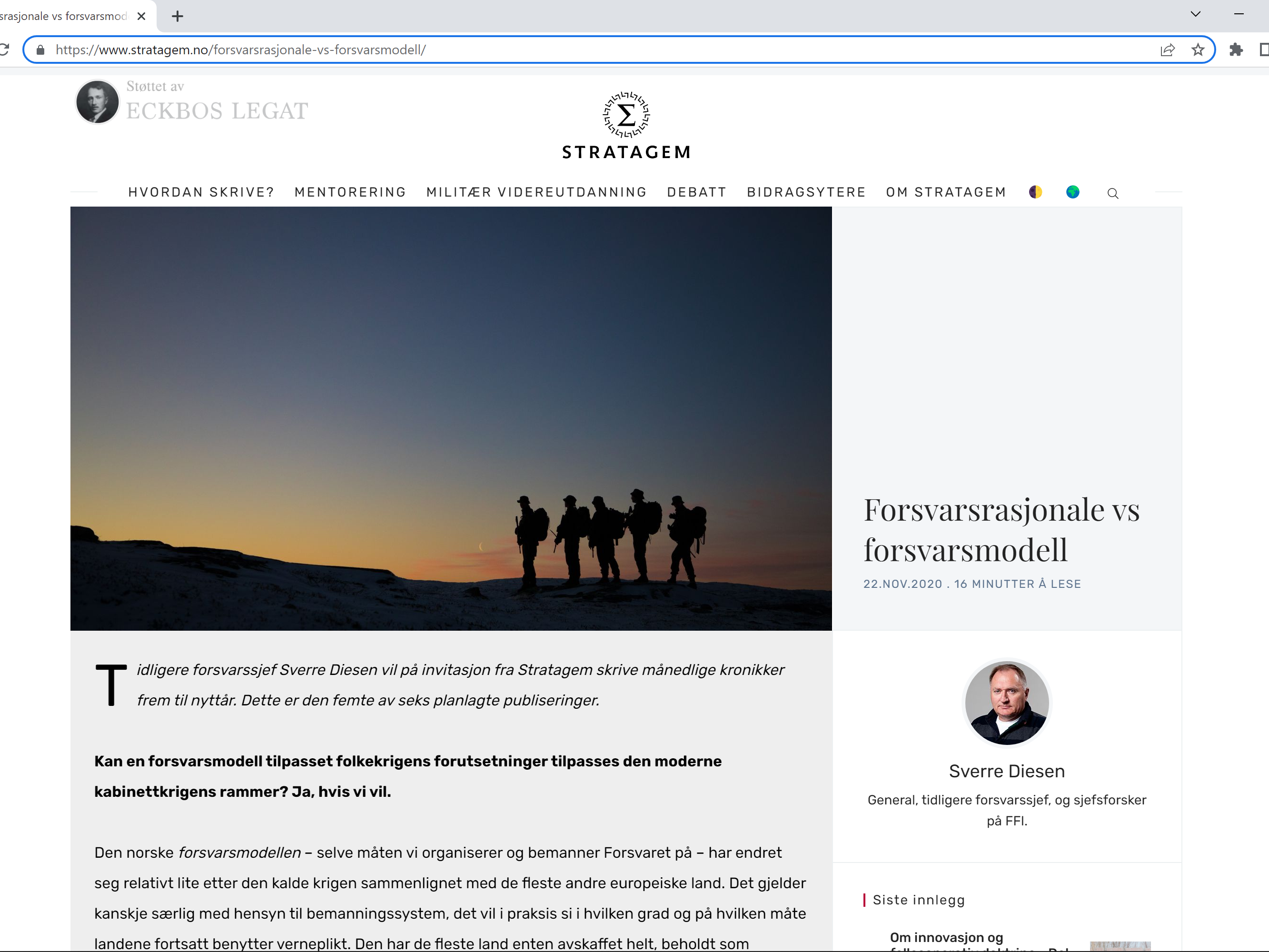
Task: Open the Extensions puzzle icon
Action: [x=1236, y=50]
